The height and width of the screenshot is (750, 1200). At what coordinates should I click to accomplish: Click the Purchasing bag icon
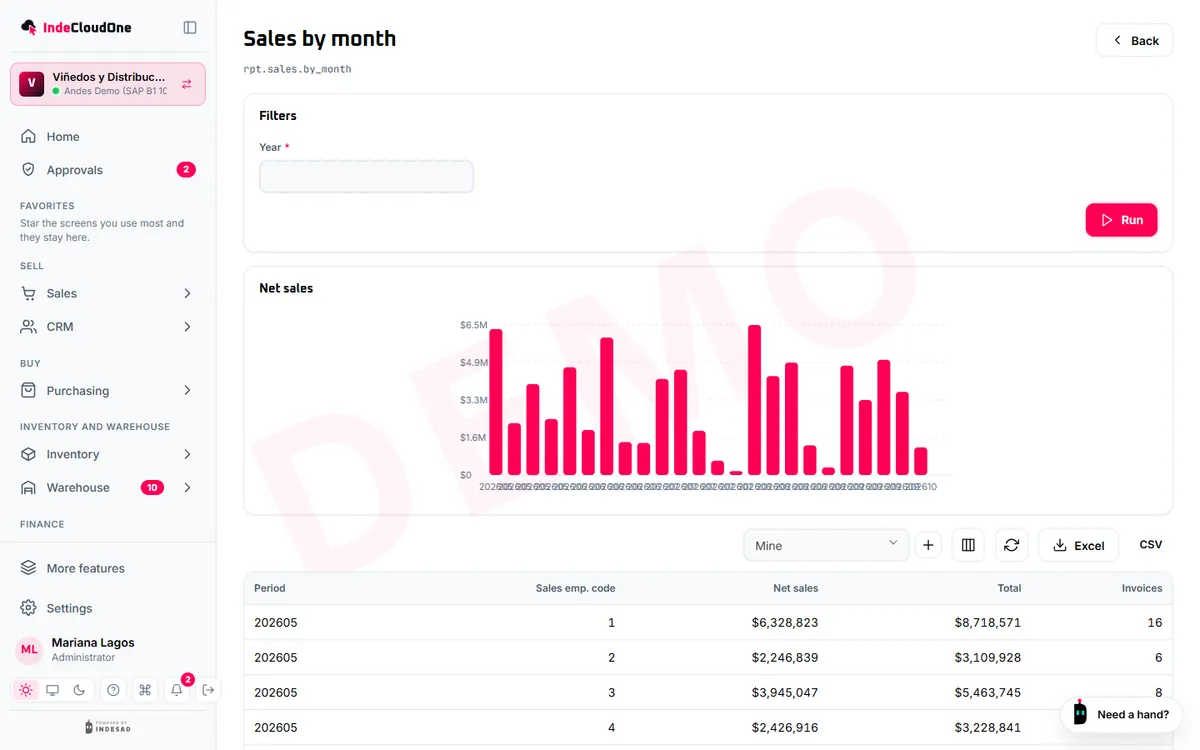[x=28, y=391]
